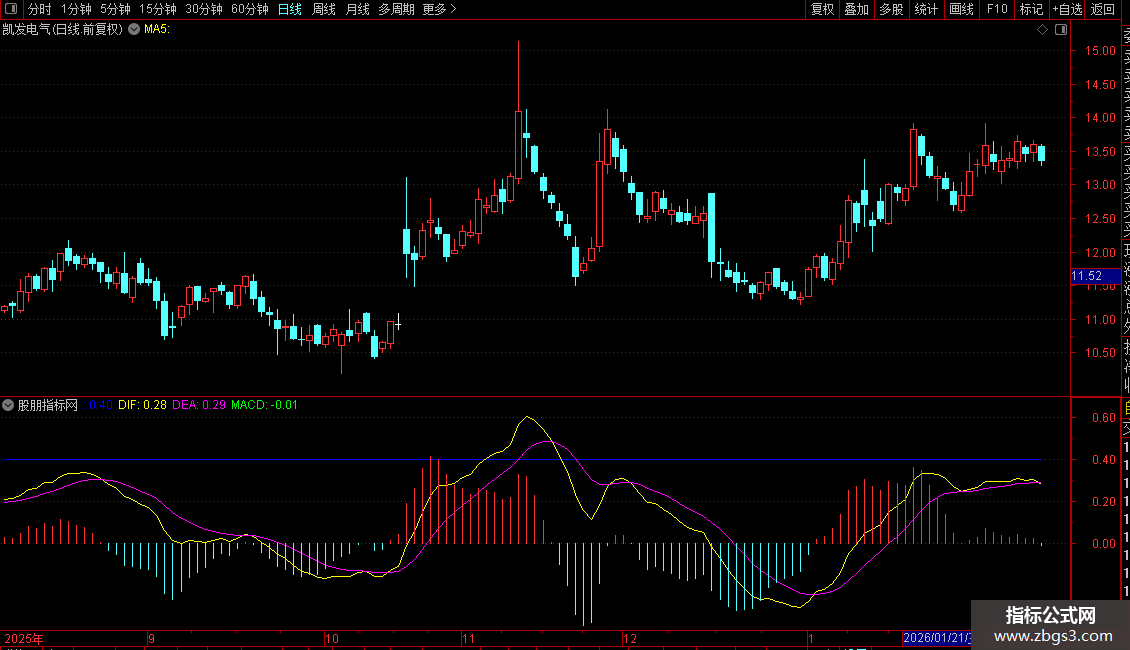Open the 标记 marking tool

[1030, 10]
